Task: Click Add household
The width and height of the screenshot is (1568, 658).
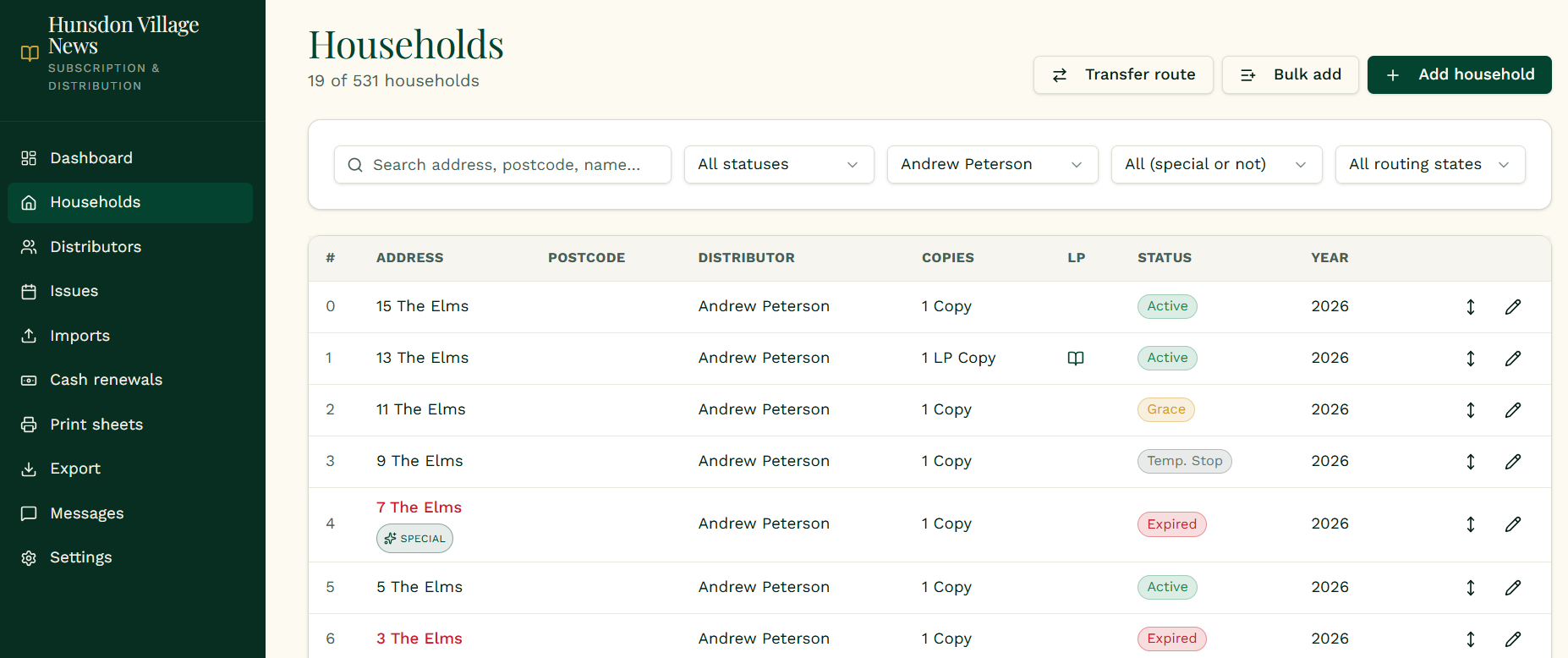Action: 1460,74
